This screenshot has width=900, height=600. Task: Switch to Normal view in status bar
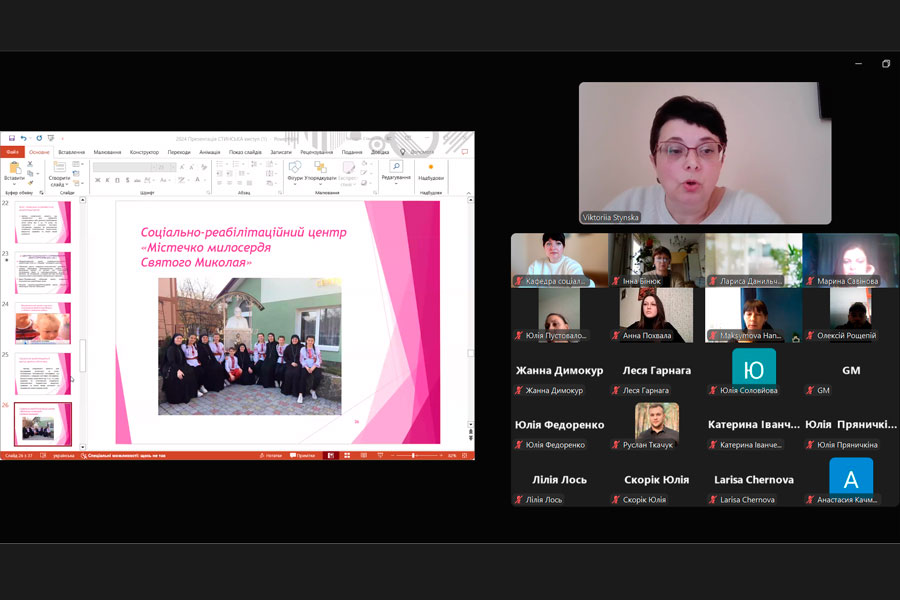[x=331, y=455]
